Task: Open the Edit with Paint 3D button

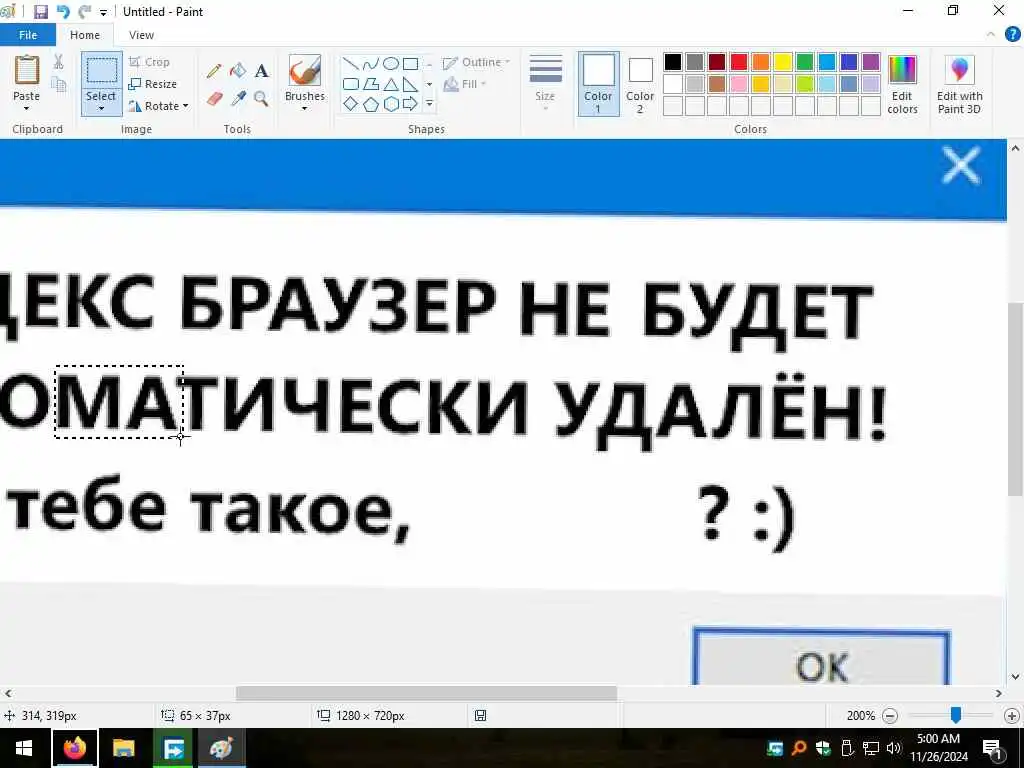Action: click(959, 85)
